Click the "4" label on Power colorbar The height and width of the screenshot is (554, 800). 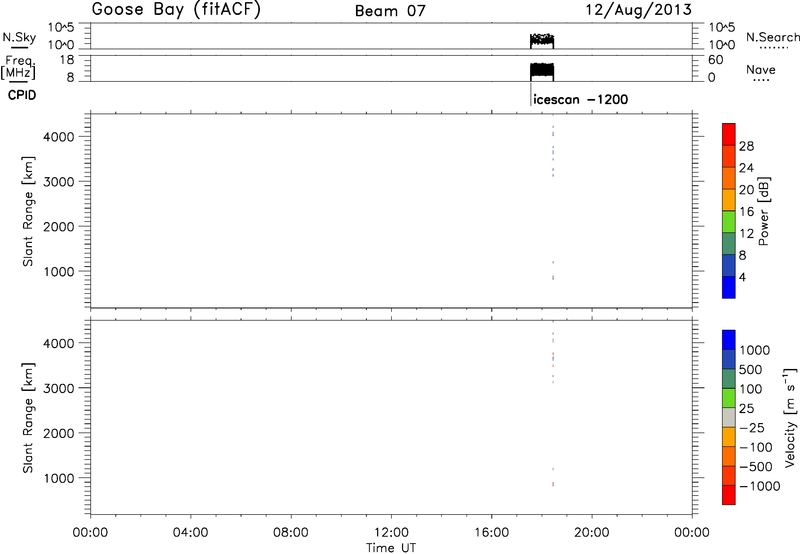point(742,278)
